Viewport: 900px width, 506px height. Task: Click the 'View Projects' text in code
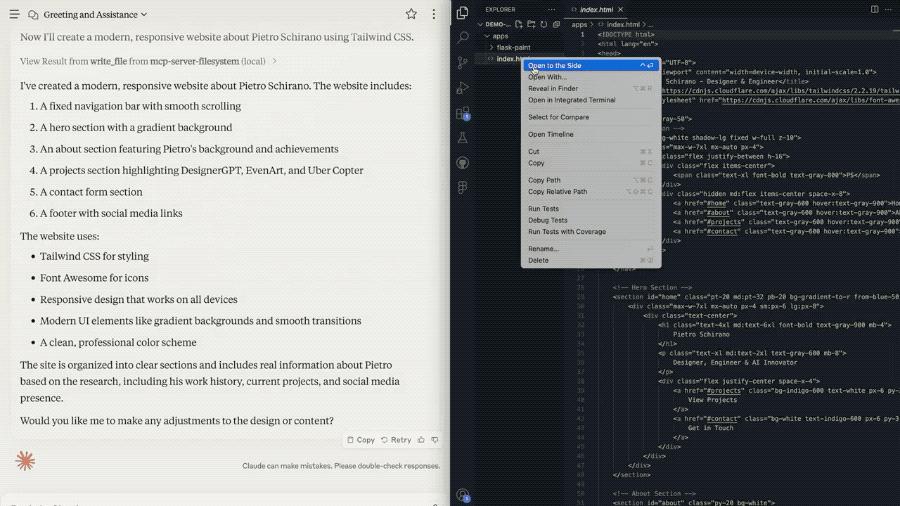pyautogui.click(x=712, y=400)
